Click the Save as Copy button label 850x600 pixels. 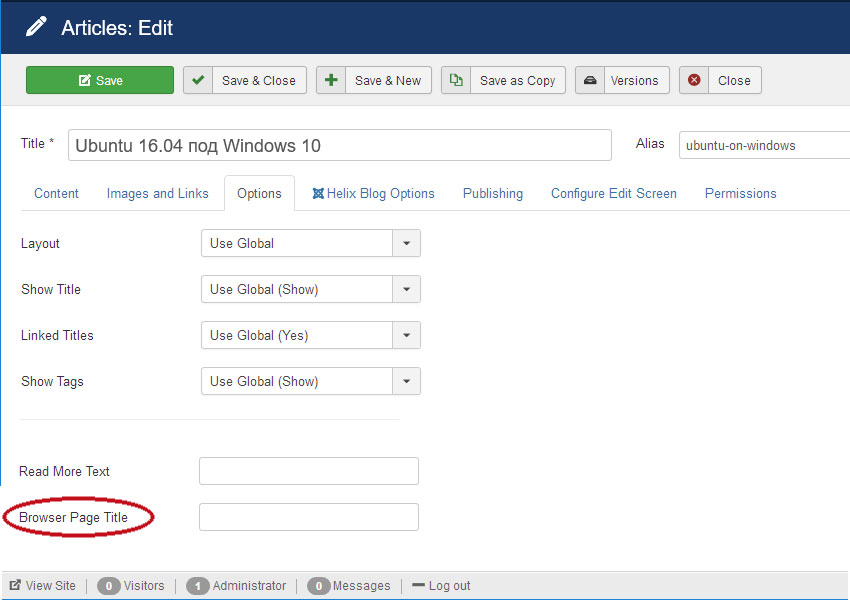[518, 81]
